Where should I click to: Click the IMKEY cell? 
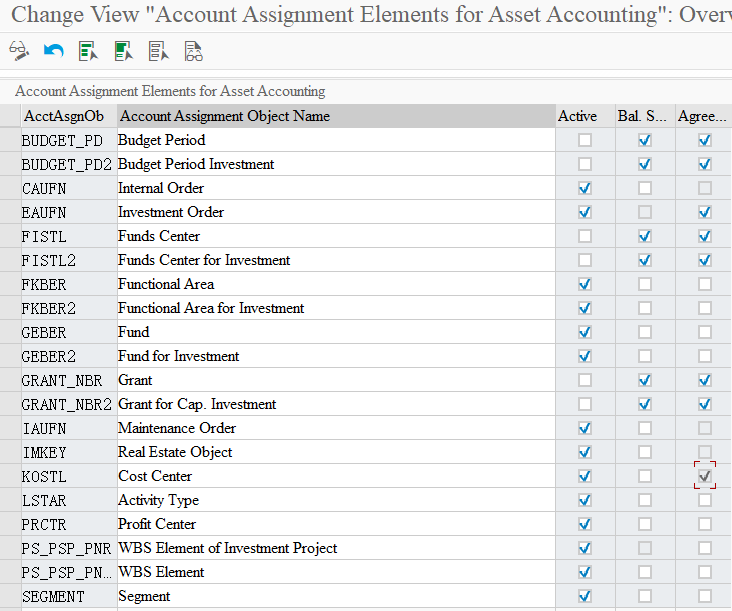coord(69,452)
